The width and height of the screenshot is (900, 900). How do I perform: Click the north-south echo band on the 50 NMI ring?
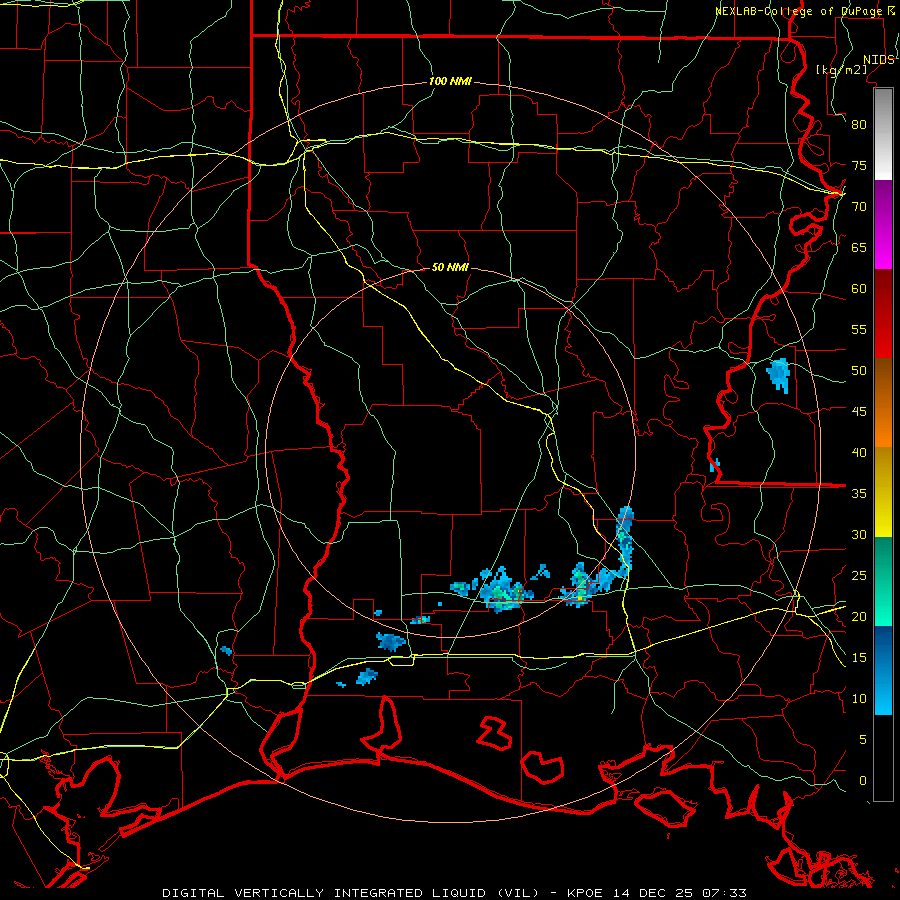click(x=624, y=540)
